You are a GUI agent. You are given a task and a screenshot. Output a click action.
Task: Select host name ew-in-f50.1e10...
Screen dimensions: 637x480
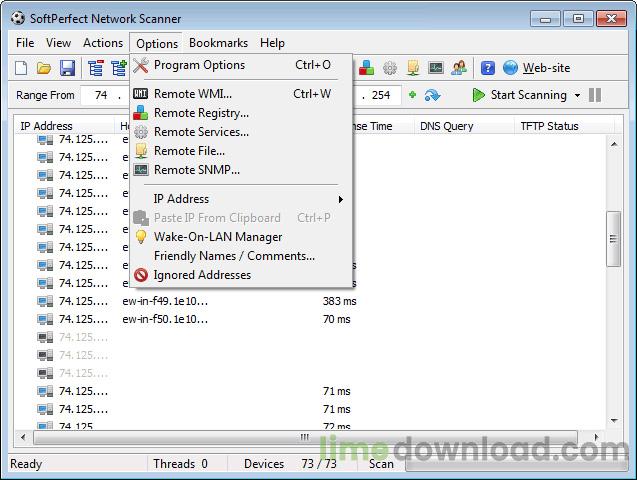[165, 319]
